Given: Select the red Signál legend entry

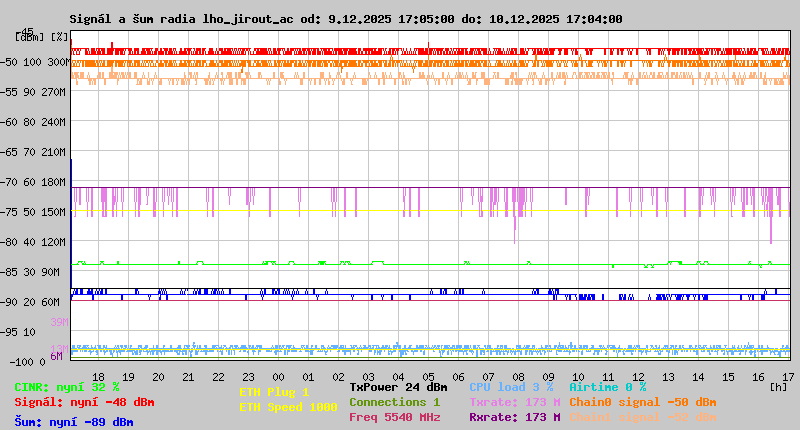Looking at the screenshot, I should [84, 402].
